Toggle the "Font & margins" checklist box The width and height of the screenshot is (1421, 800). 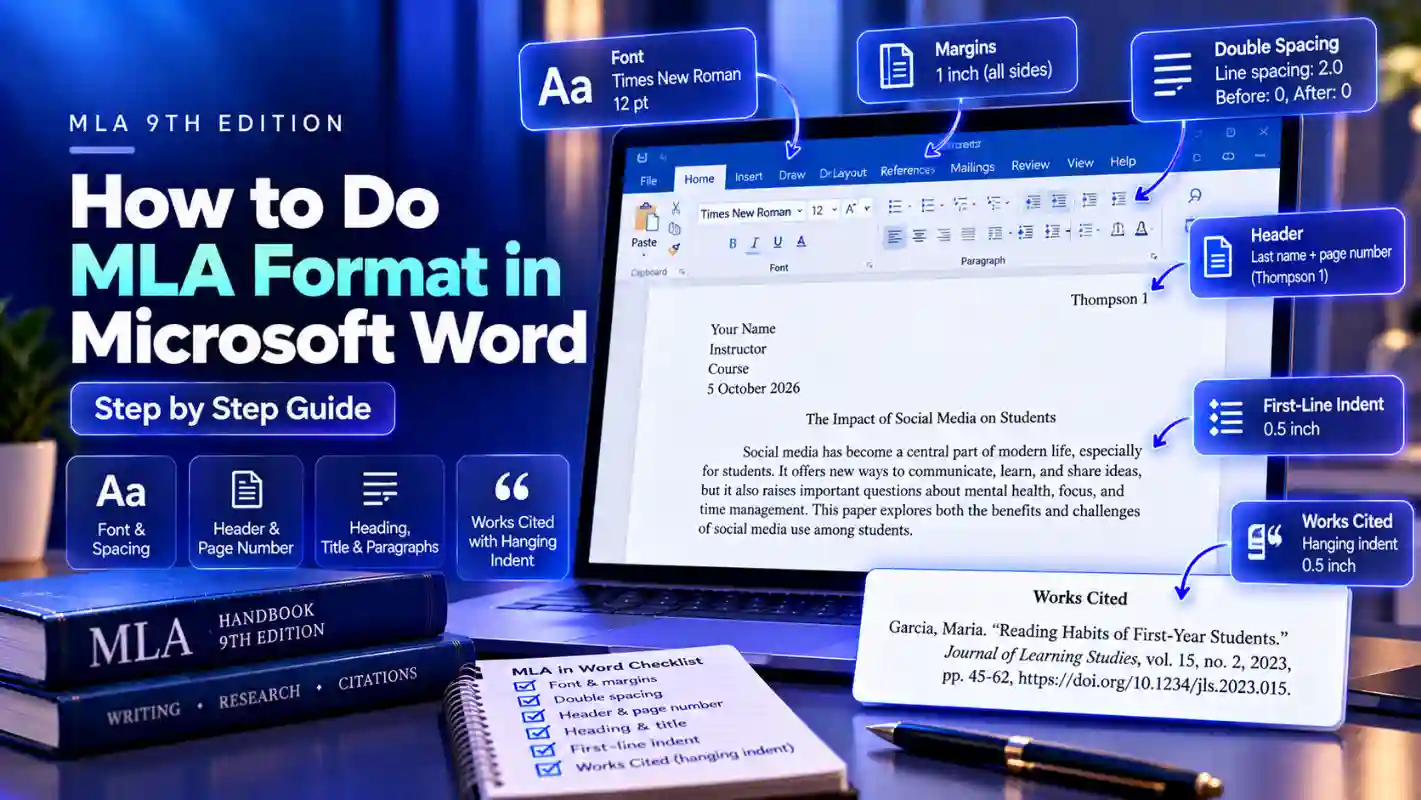[524, 686]
